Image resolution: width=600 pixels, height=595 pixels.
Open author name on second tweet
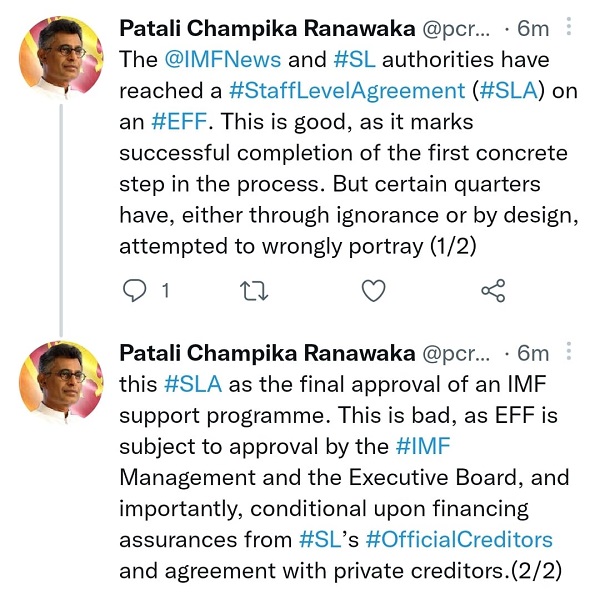267,353
